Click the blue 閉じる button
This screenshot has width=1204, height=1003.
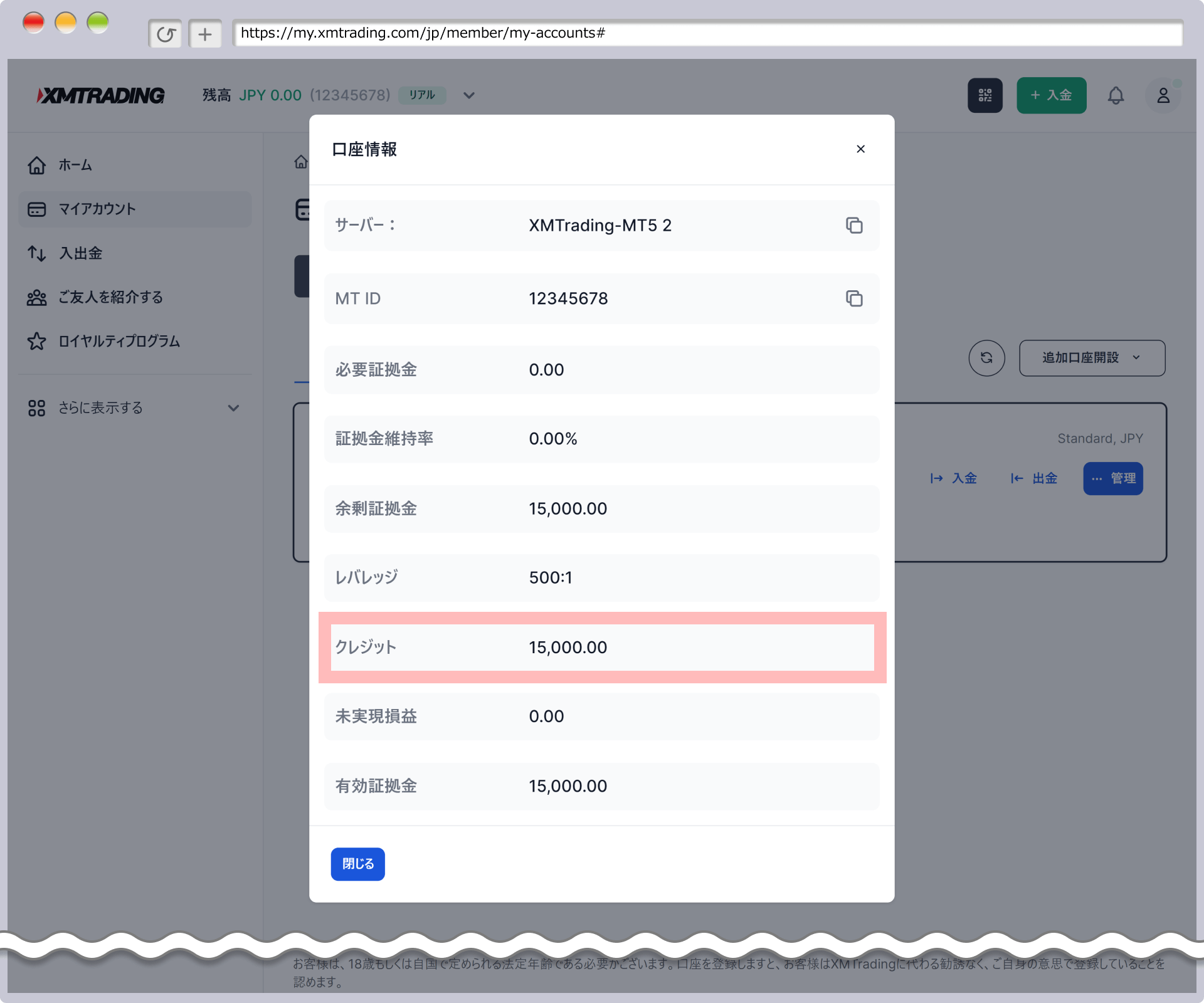point(357,864)
